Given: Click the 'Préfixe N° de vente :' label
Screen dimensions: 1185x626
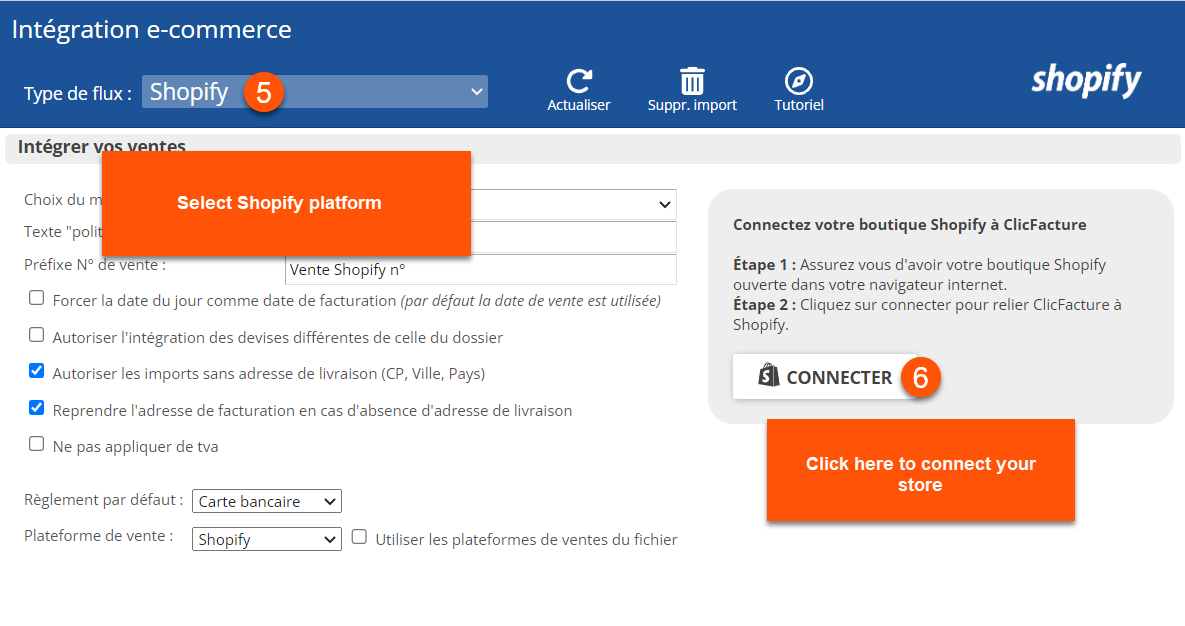Looking at the screenshot, I should pyautogui.click(x=95, y=265).
